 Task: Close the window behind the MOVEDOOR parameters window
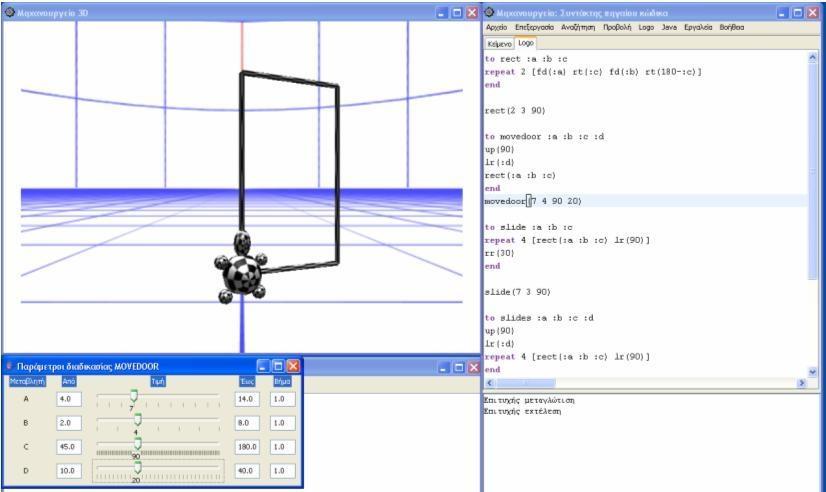(474, 368)
